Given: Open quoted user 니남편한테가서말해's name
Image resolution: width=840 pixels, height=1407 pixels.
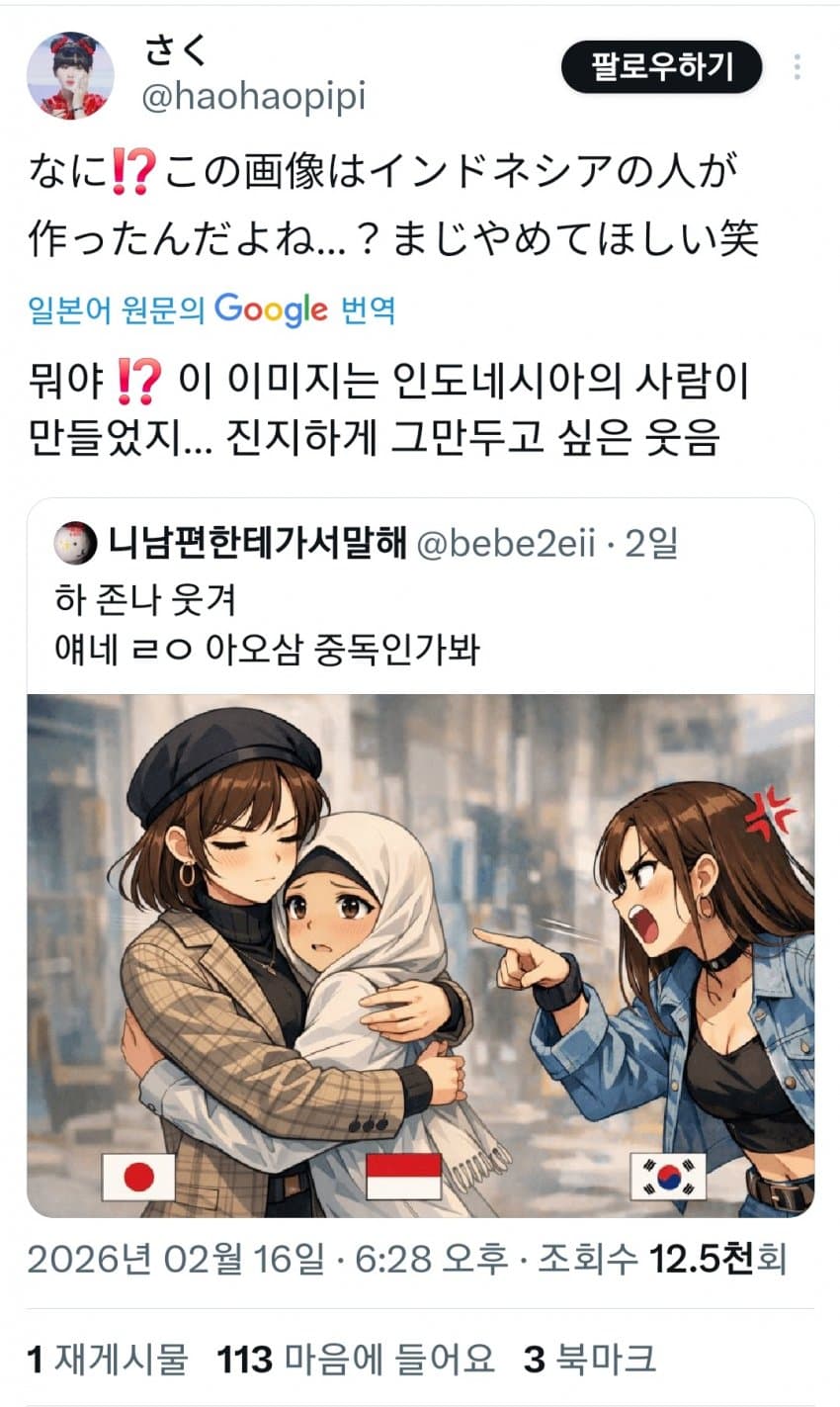Looking at the screenshot, I should 257,542.
